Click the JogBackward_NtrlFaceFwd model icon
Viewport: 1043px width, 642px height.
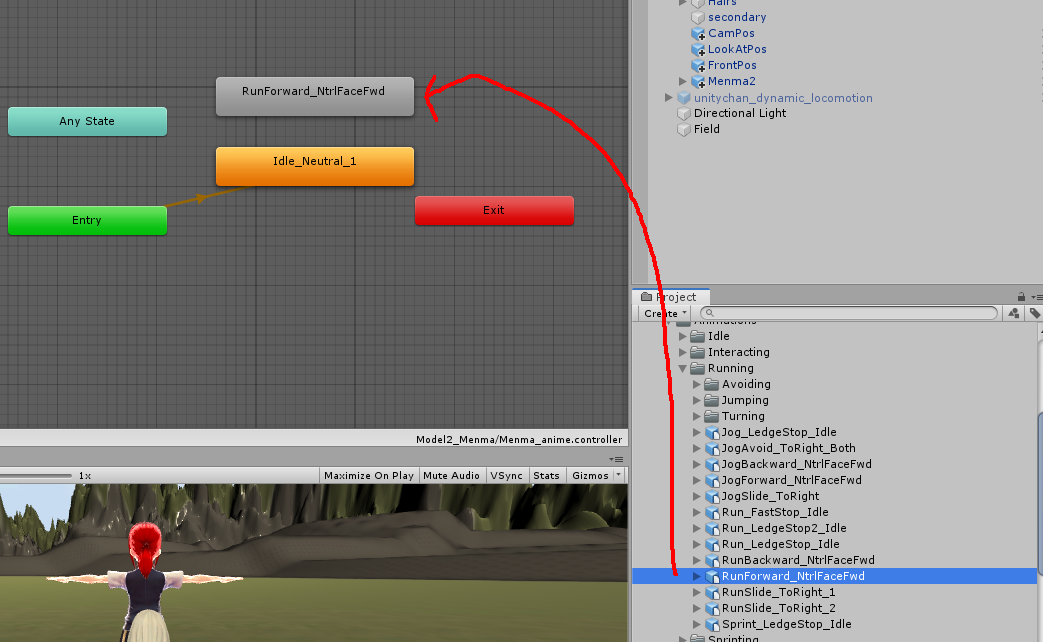point(712,464)
